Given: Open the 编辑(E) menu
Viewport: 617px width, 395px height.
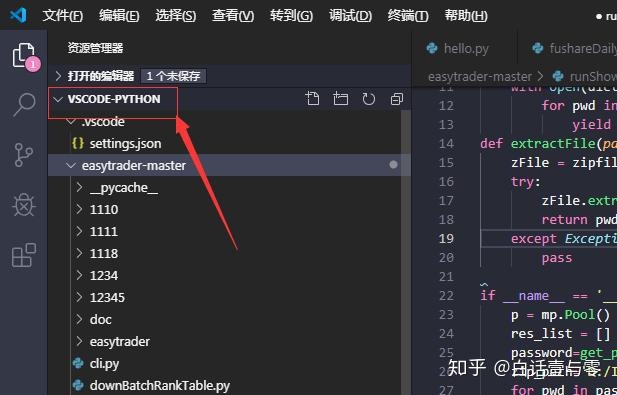Looking at the screenshot, I should (119, 16).
